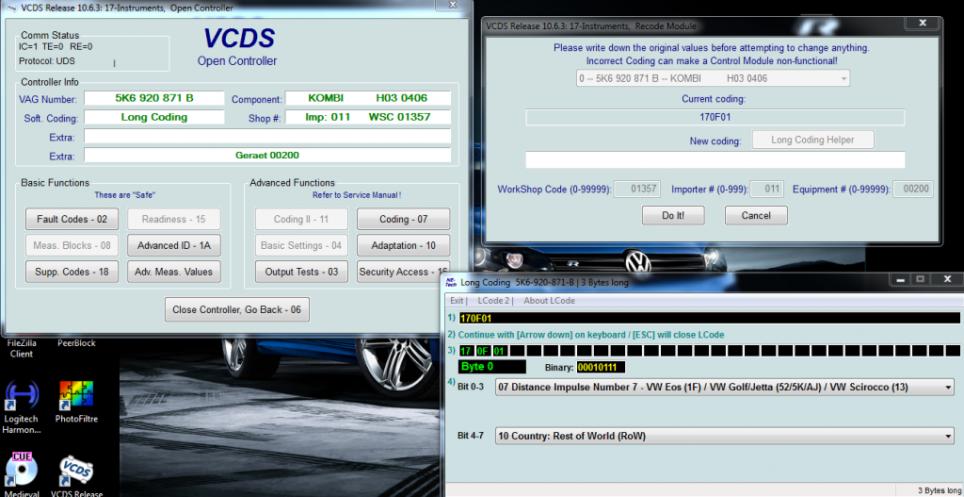Click Coding II - 11 button
The image size is (964, 497).
(301, 219)
